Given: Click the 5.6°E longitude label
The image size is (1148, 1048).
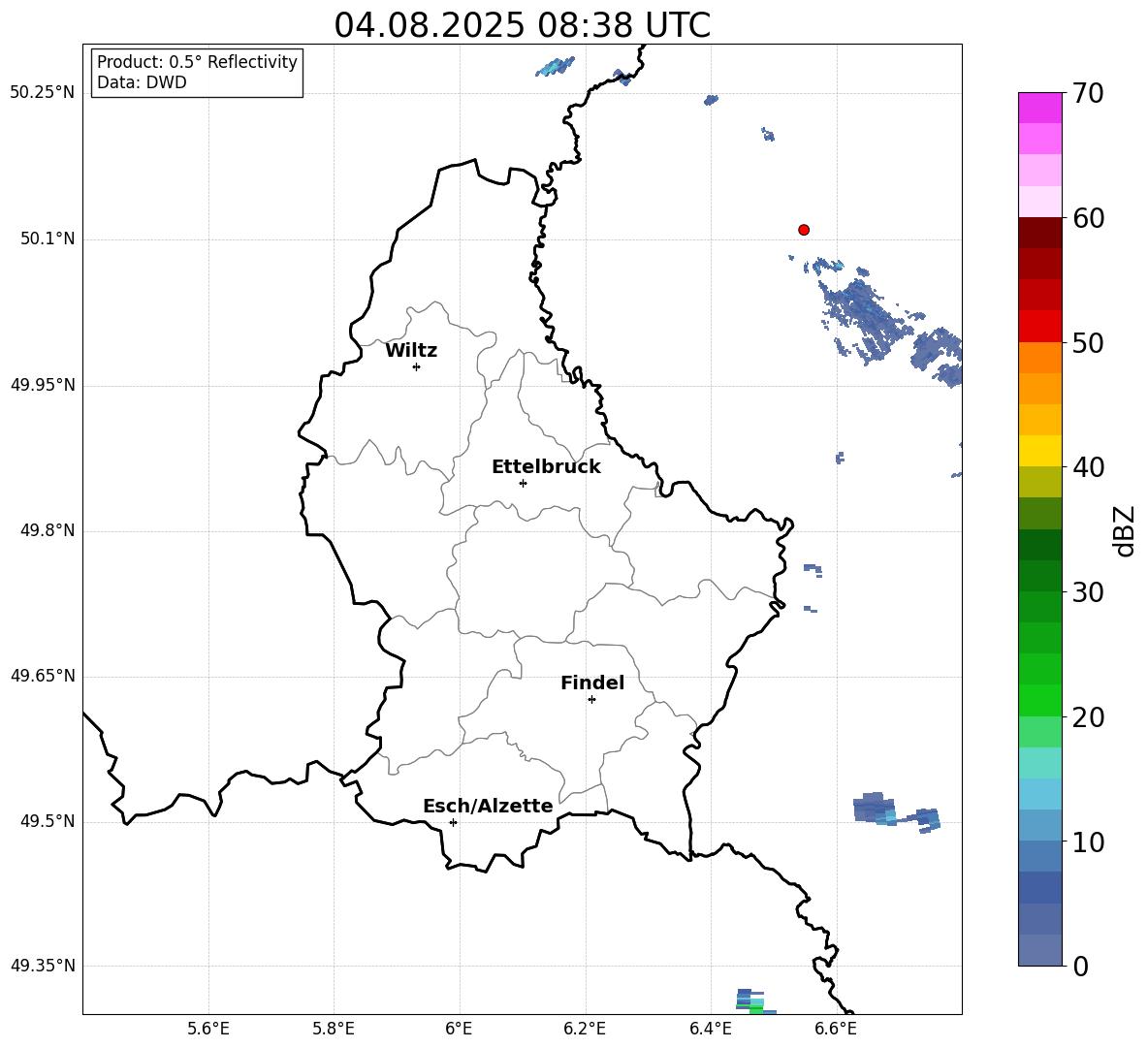Looking at the screenshot, I should 208,1029.
